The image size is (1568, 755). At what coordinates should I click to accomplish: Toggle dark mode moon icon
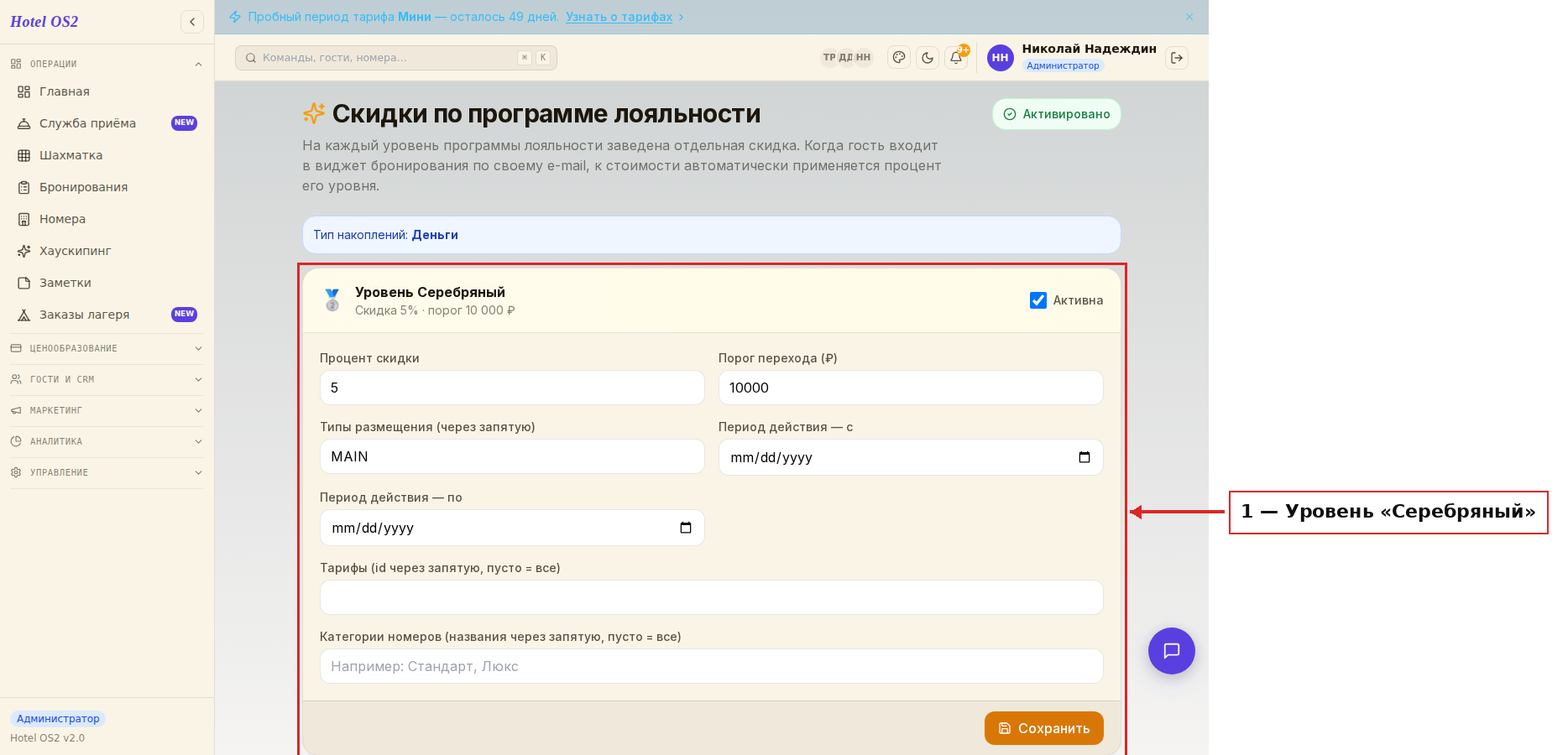tap(928, 58)
